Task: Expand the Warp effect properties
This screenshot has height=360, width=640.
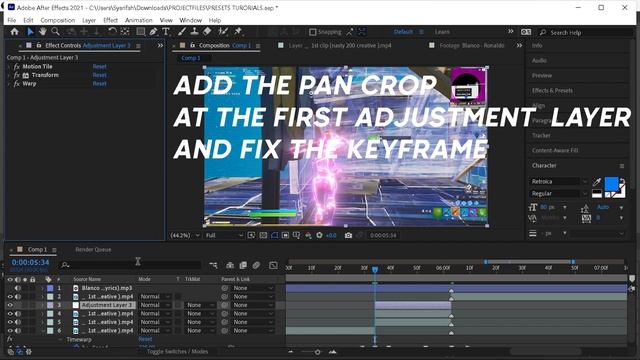Action: (x=9, y=84)
